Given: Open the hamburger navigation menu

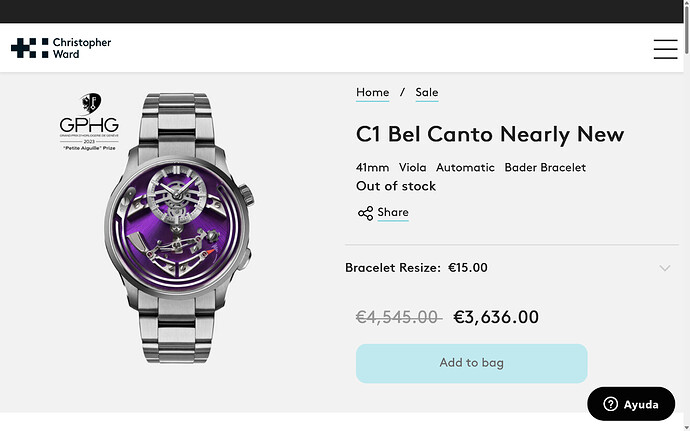Looking at the screenshot, I should (x=665, y=48).
